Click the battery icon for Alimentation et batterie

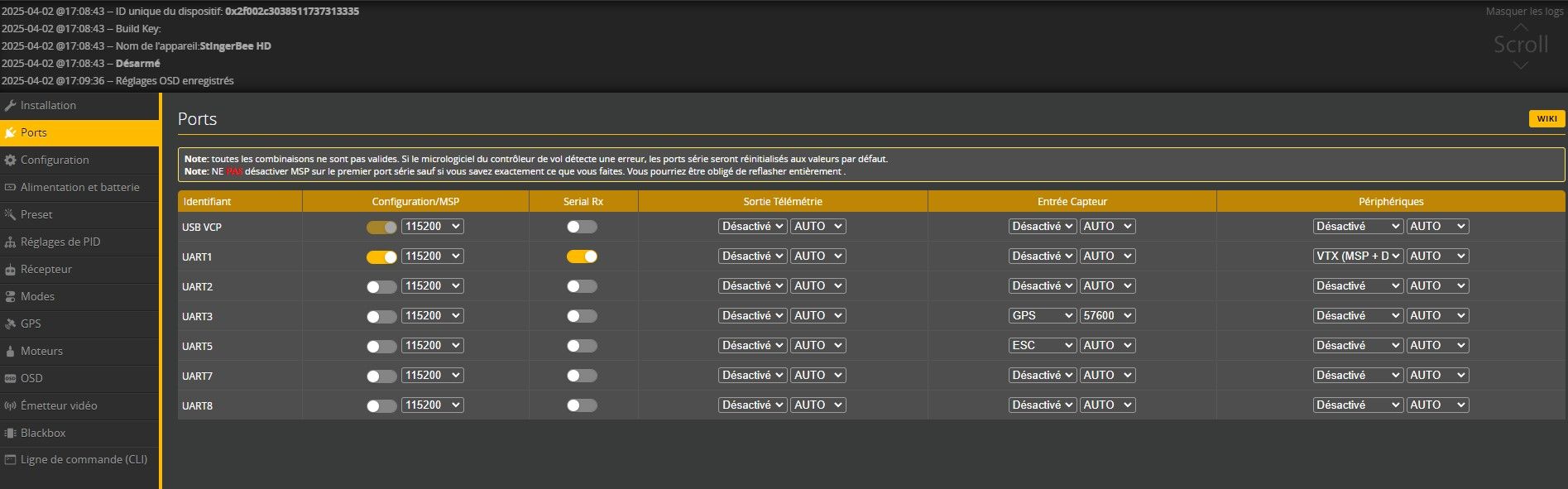[x=11, y=188]
